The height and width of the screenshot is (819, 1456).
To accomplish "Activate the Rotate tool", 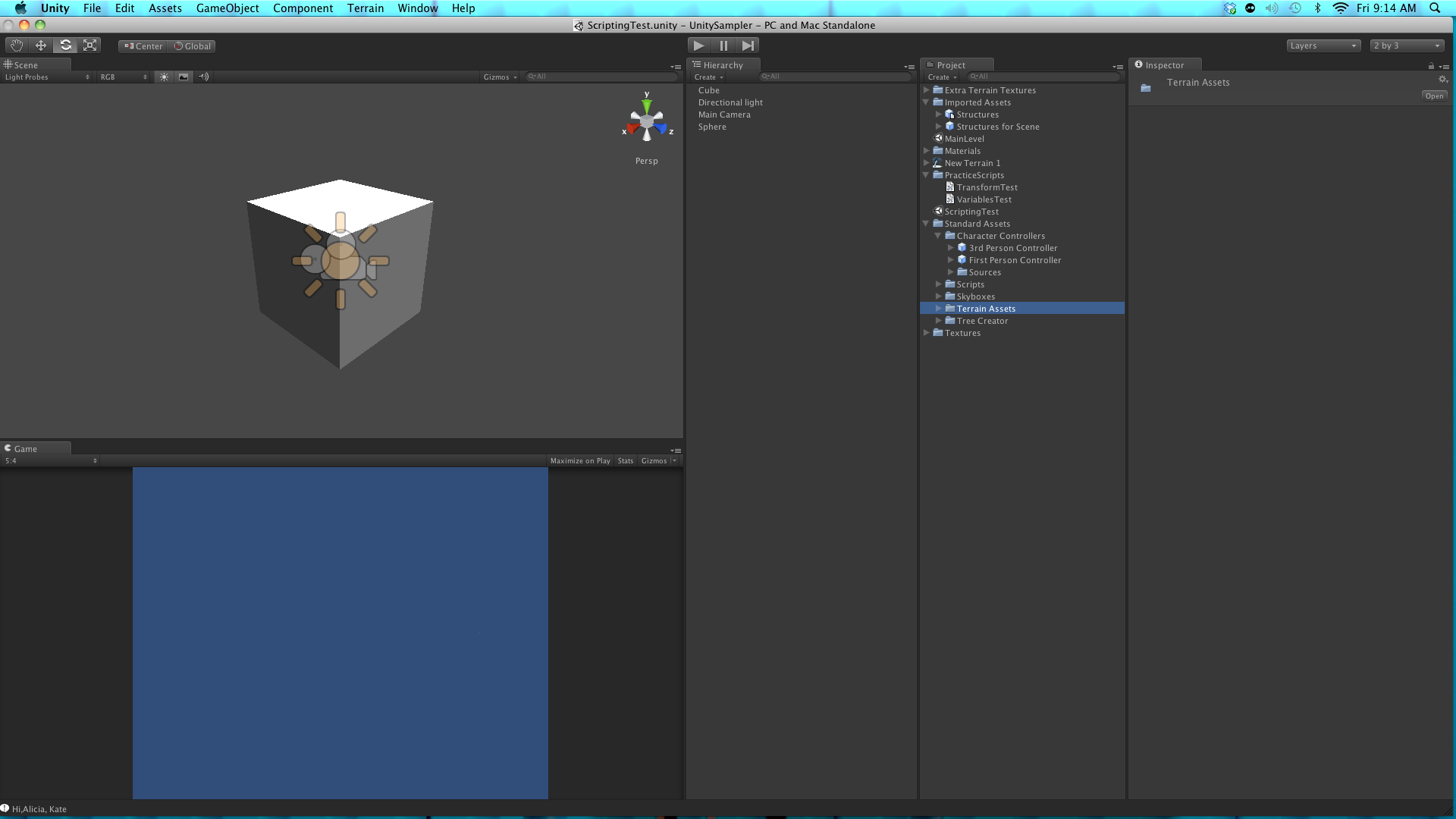I will tap(65, 45).
